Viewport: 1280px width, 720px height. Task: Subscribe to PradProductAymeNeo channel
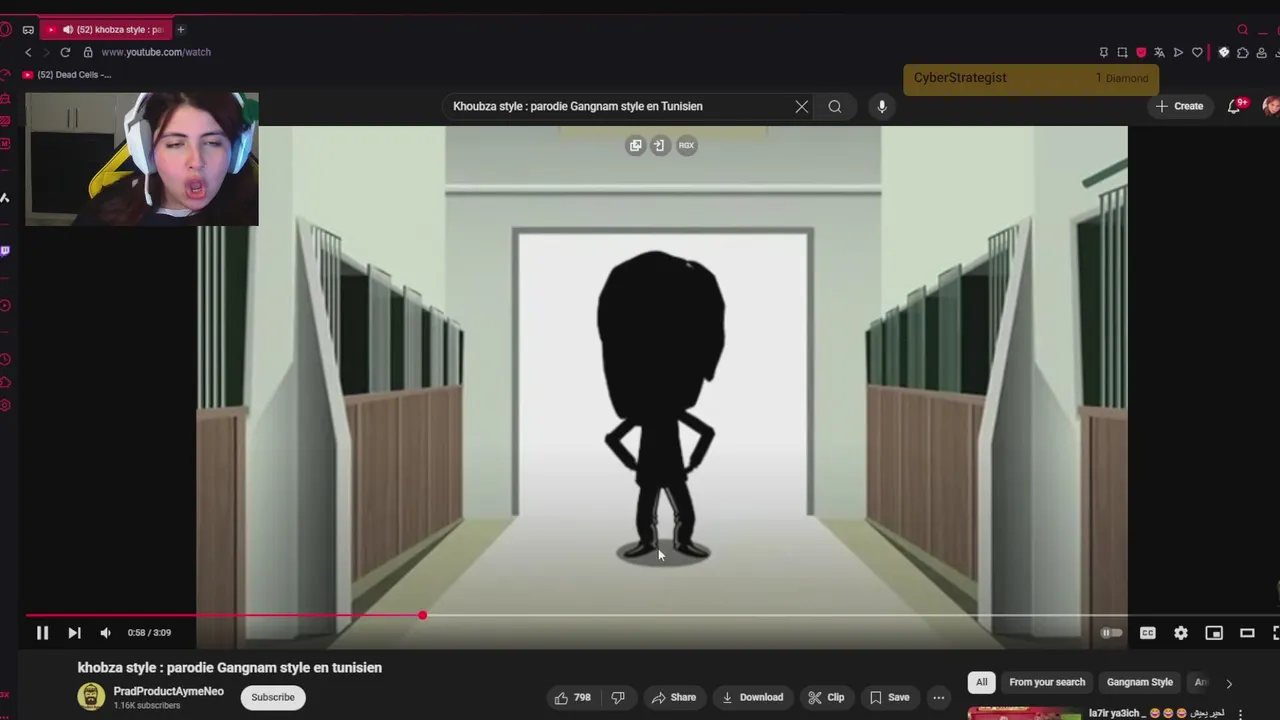(x=273, y=697)
